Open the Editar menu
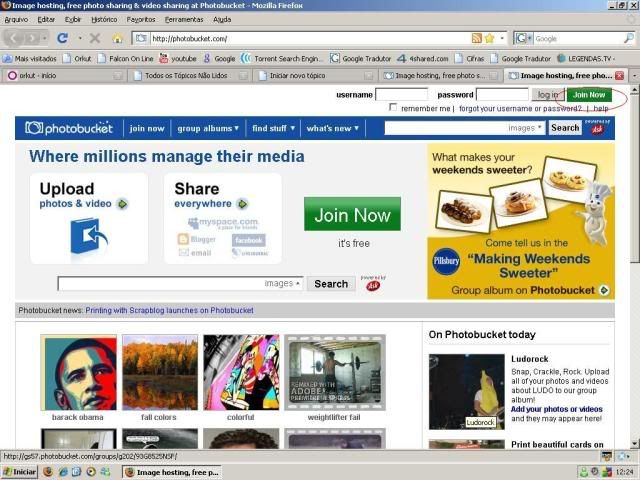The width and height of the screenshot is (640, 480). point(46,19)
